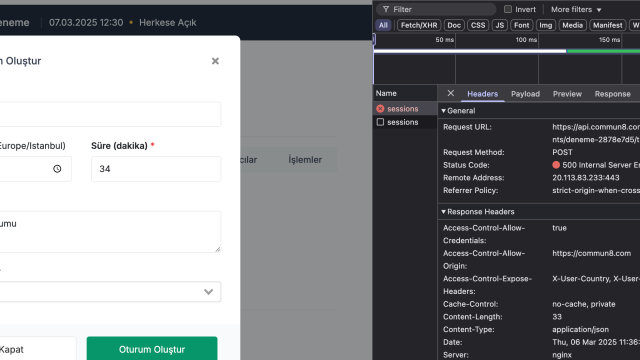Filter requests by Img
The image size is (640, 360).
[546, 25]
